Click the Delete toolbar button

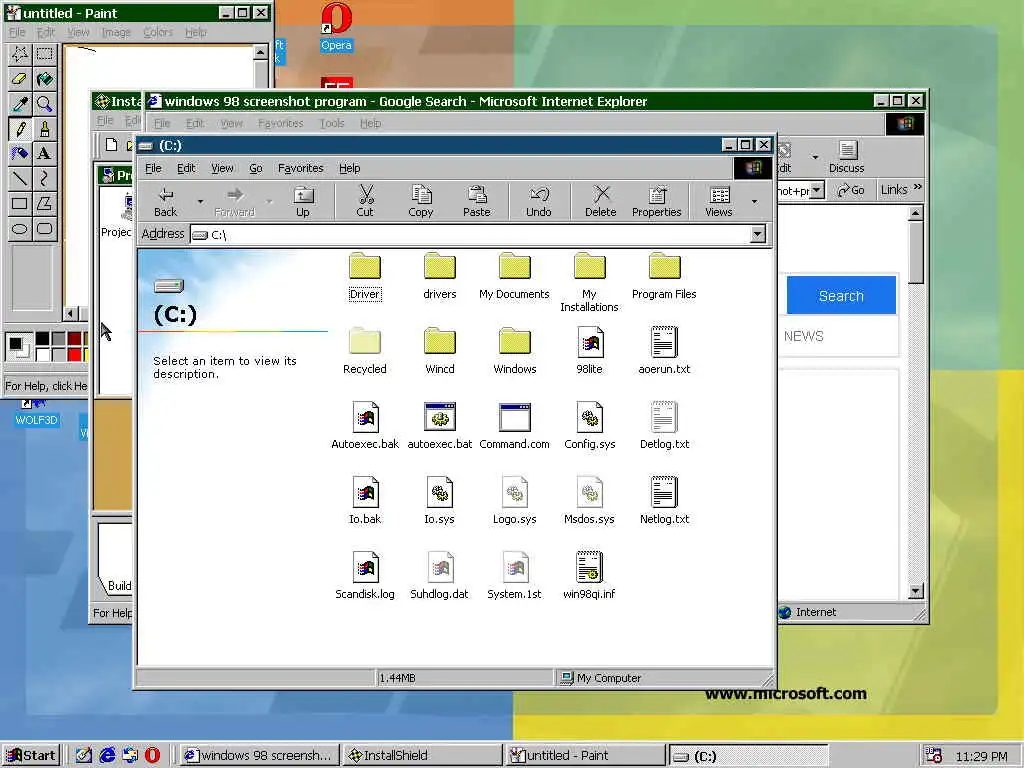tap(601, 201)
